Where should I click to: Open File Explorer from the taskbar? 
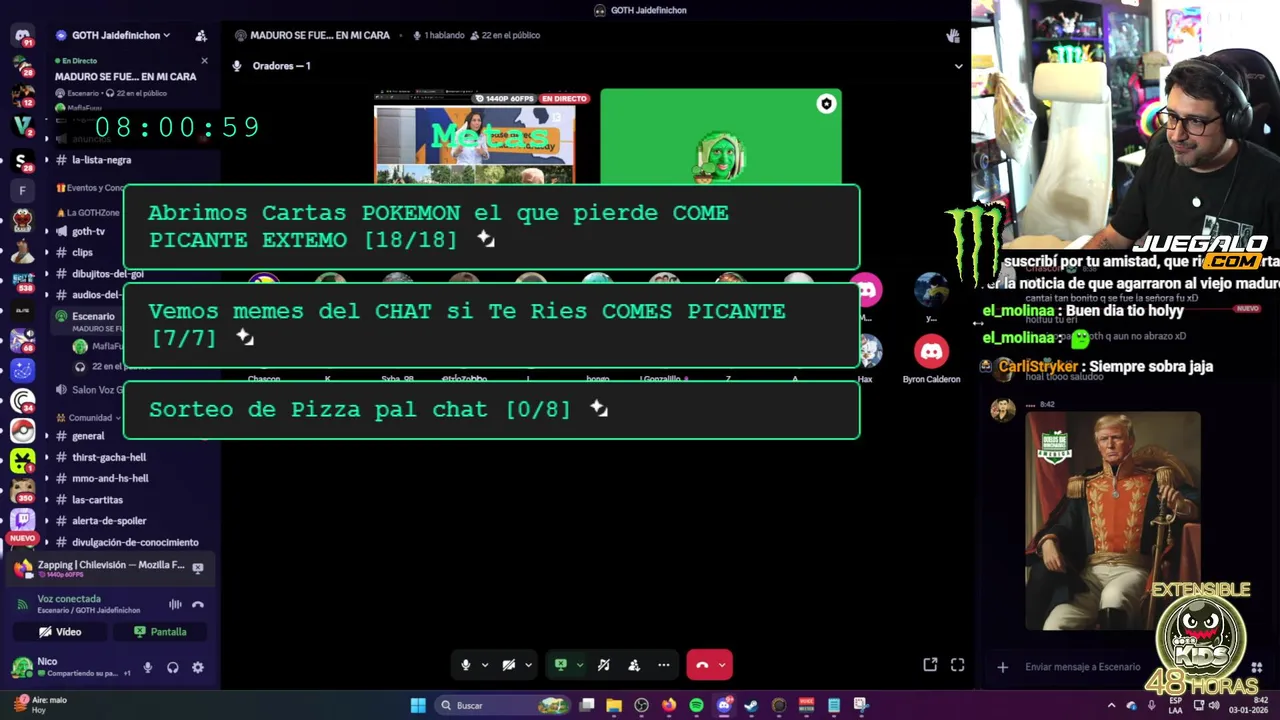[x=614, y=705]
